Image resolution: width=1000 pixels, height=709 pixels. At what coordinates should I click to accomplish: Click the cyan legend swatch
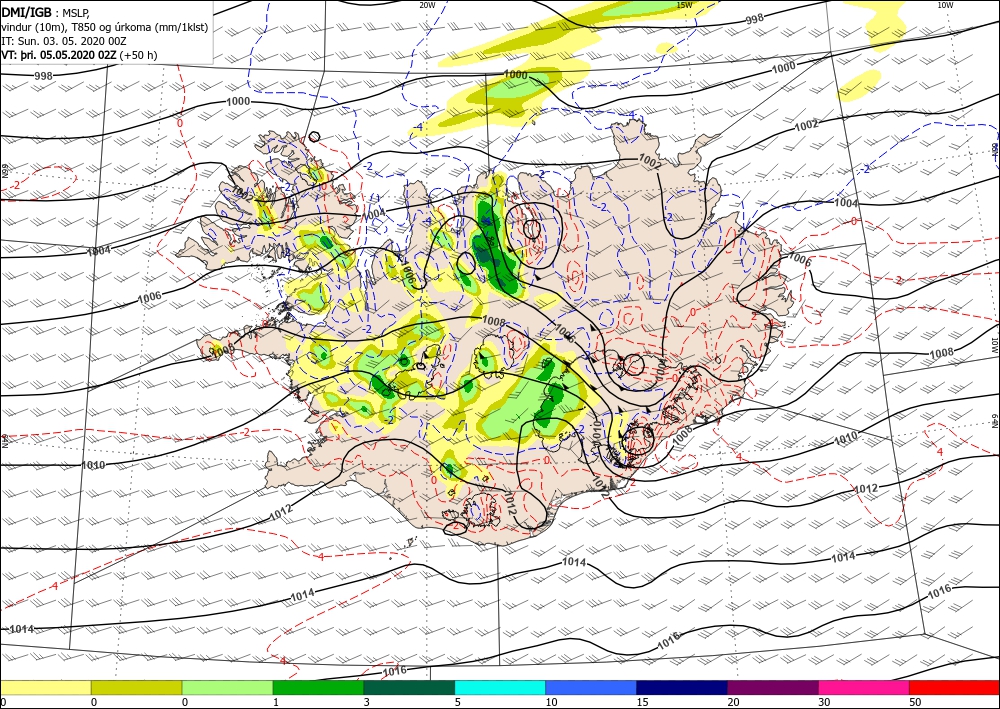[x=500, y=687]
